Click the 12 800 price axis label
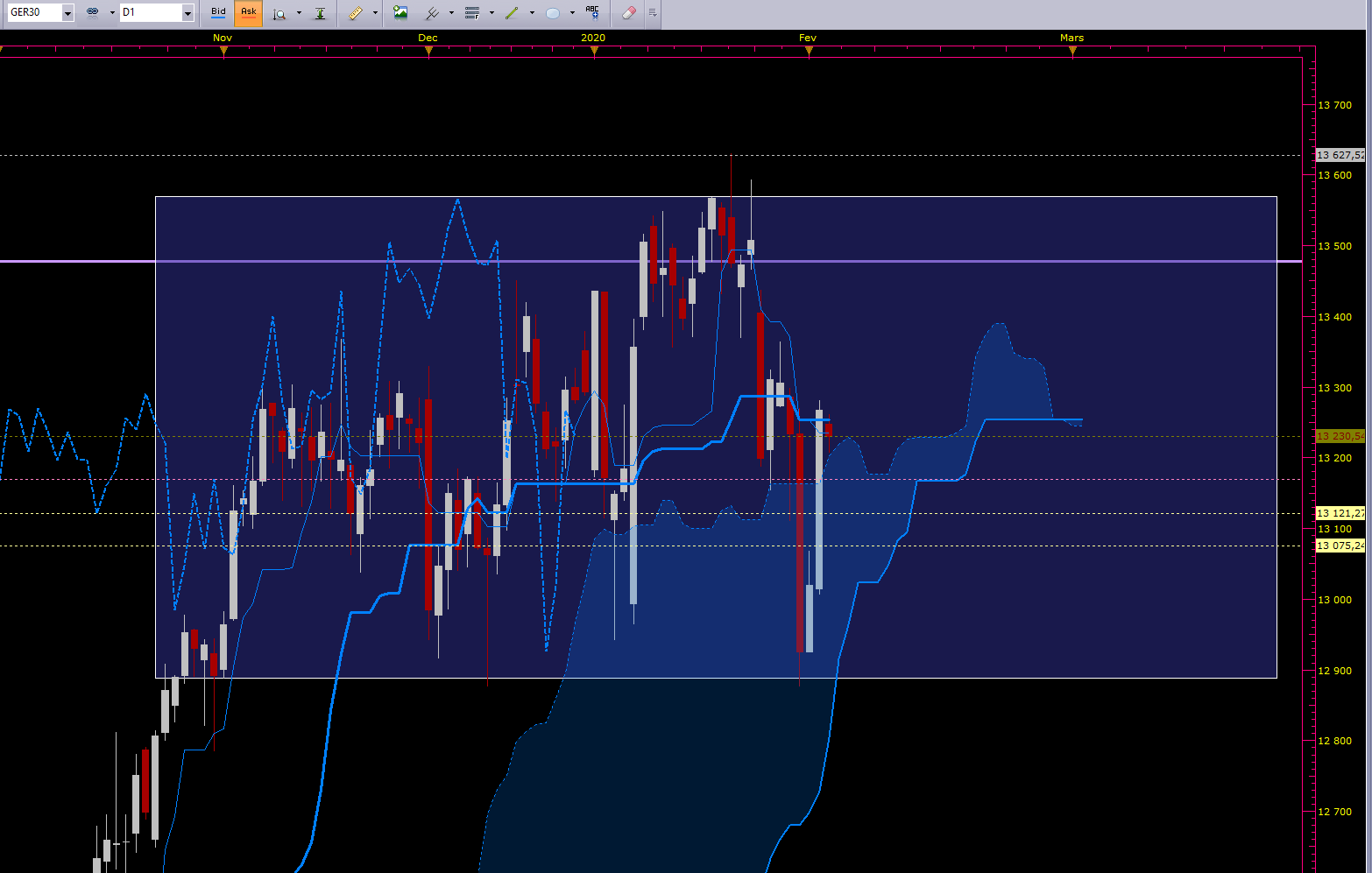 pos(1335,741)
